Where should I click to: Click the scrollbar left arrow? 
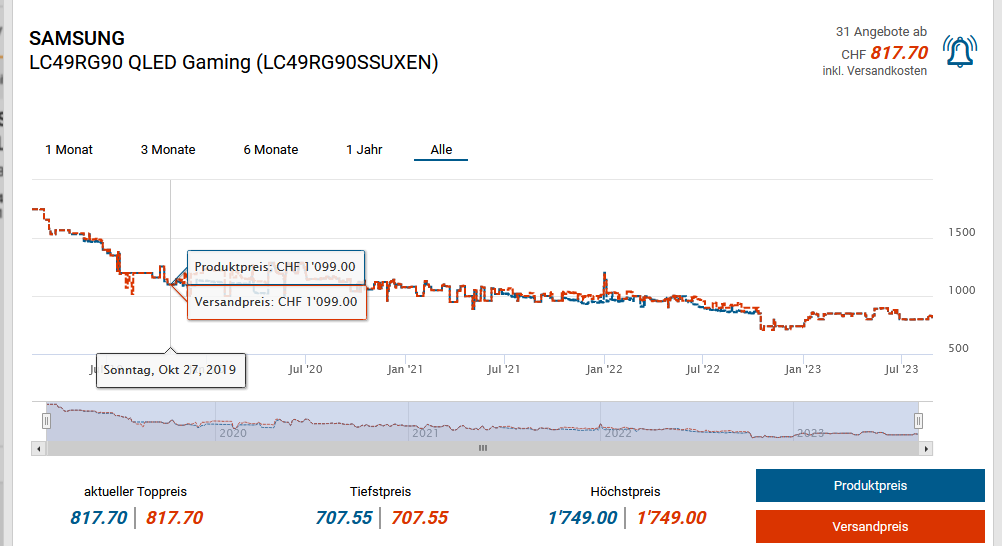coord(39,449)
